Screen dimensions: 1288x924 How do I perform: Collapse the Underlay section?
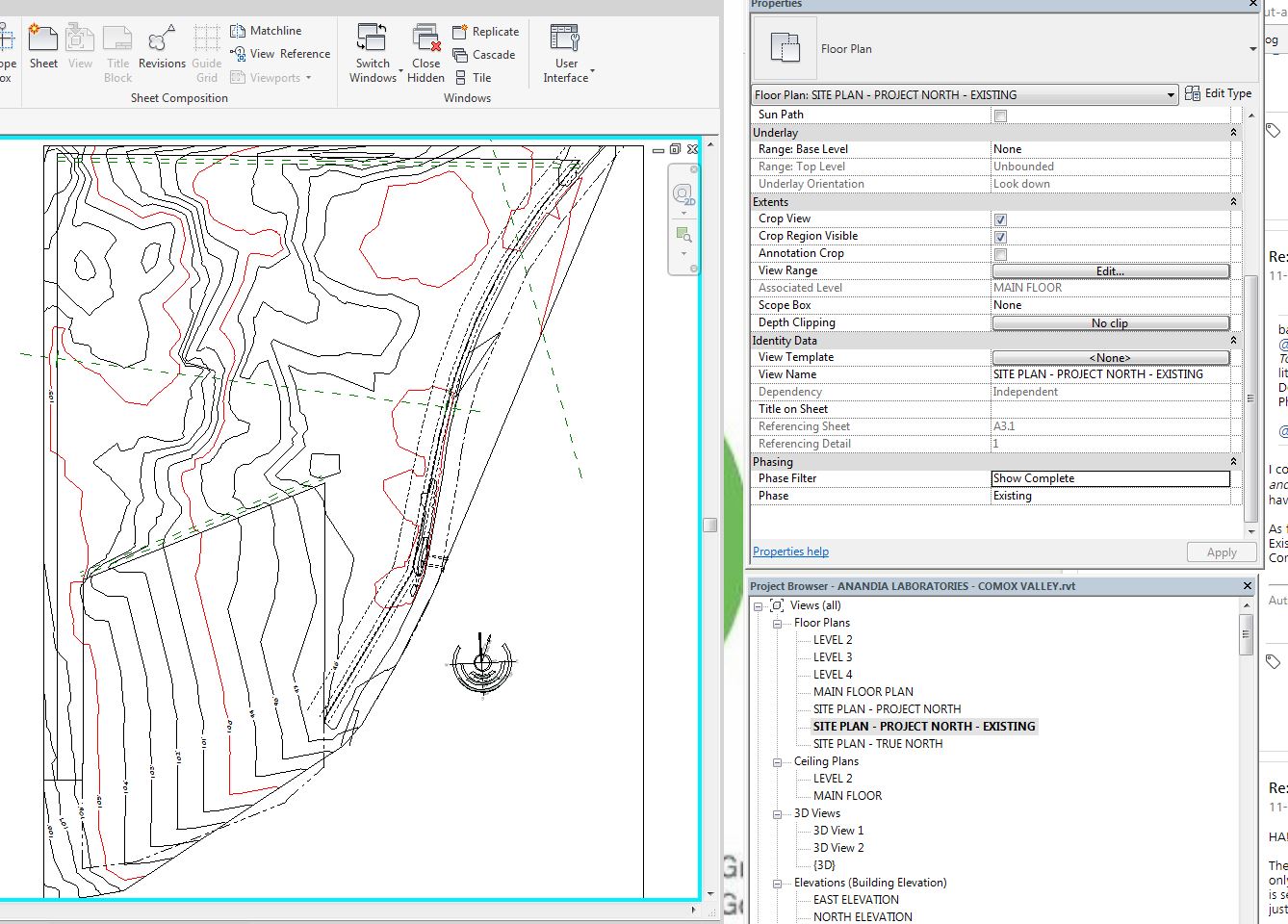coord(1233,133)
